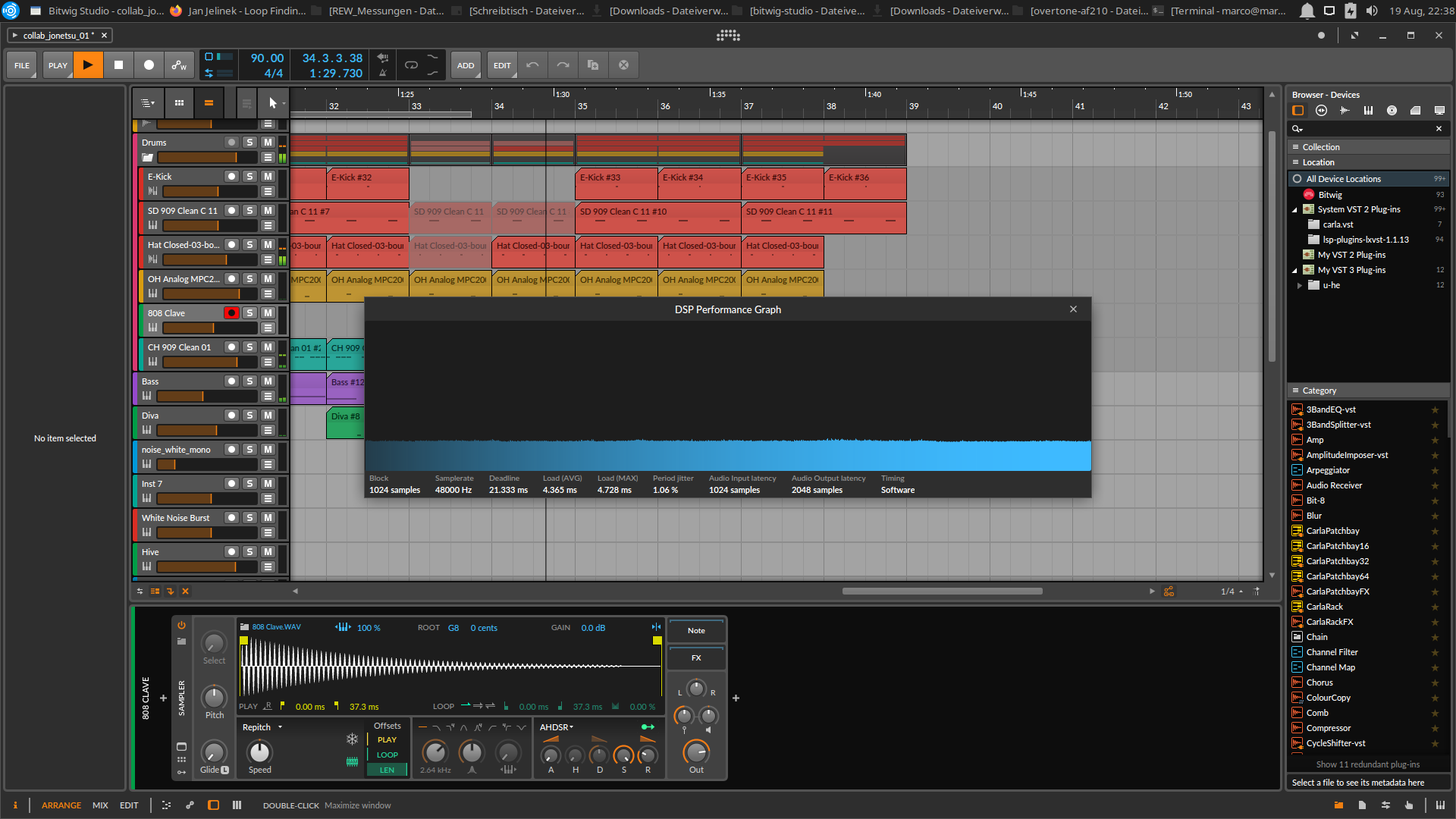Expand the u-he folder

pyautogui.click(x=1299, y=286)
